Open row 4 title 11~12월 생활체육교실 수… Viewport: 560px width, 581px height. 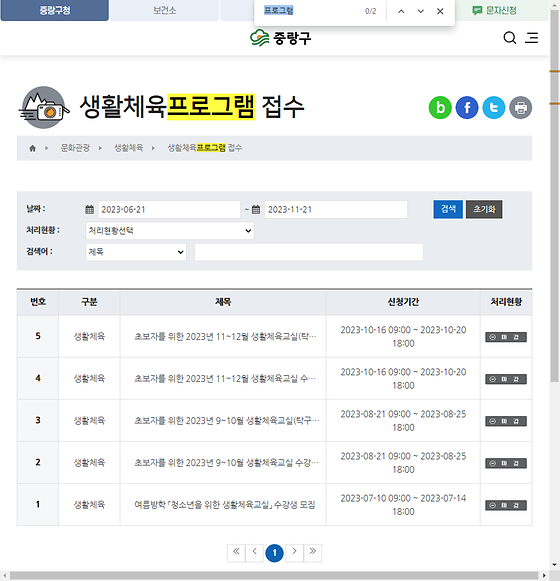(x=225, y=379)
